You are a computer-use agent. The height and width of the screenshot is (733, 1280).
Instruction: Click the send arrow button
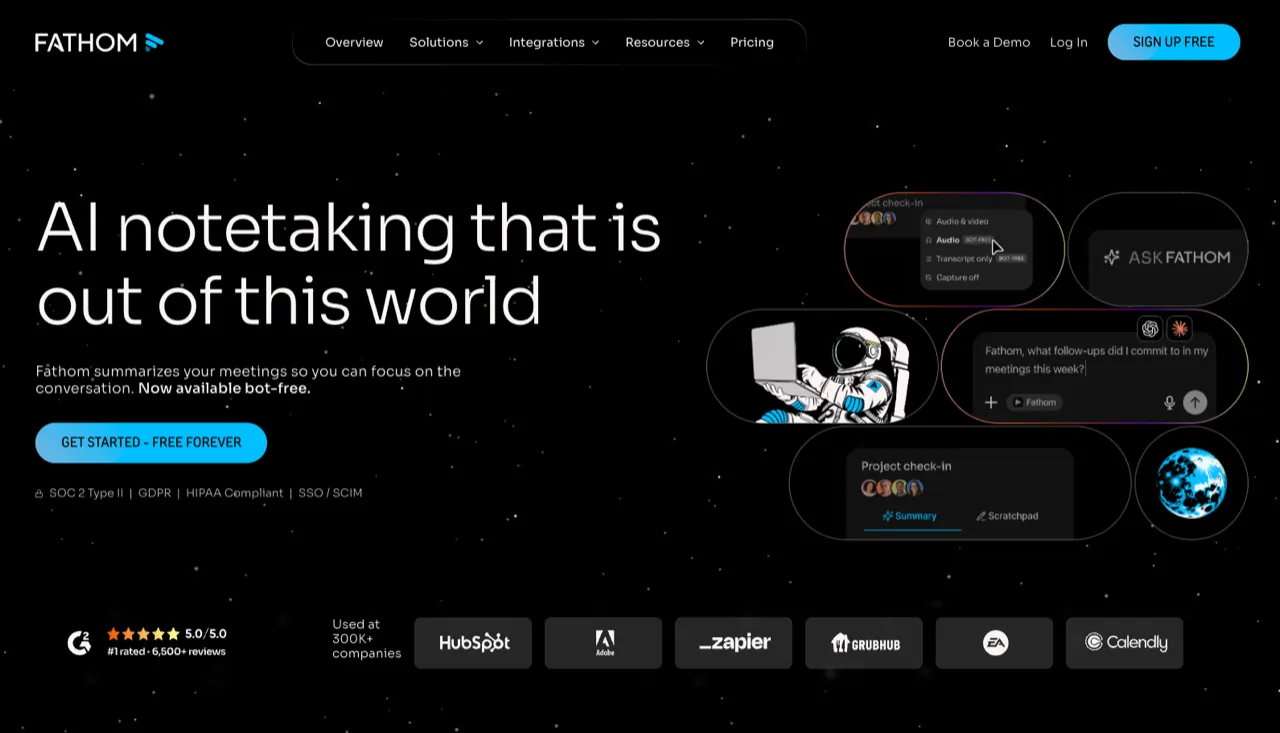[1195, 402]
